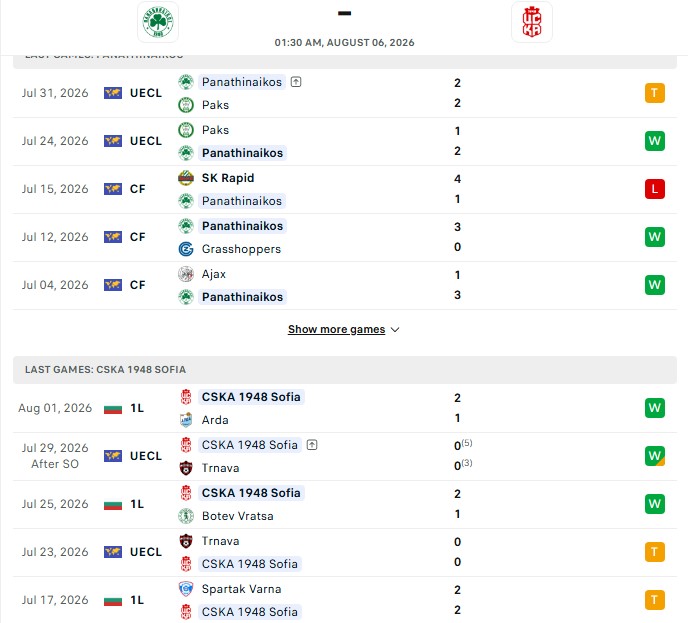Click CF flag icon for Jul 04 match

point(113,285)
